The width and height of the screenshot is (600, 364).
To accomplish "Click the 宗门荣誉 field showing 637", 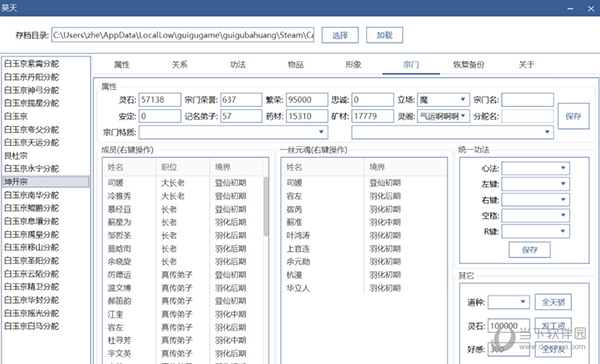I will coord(241,100).
